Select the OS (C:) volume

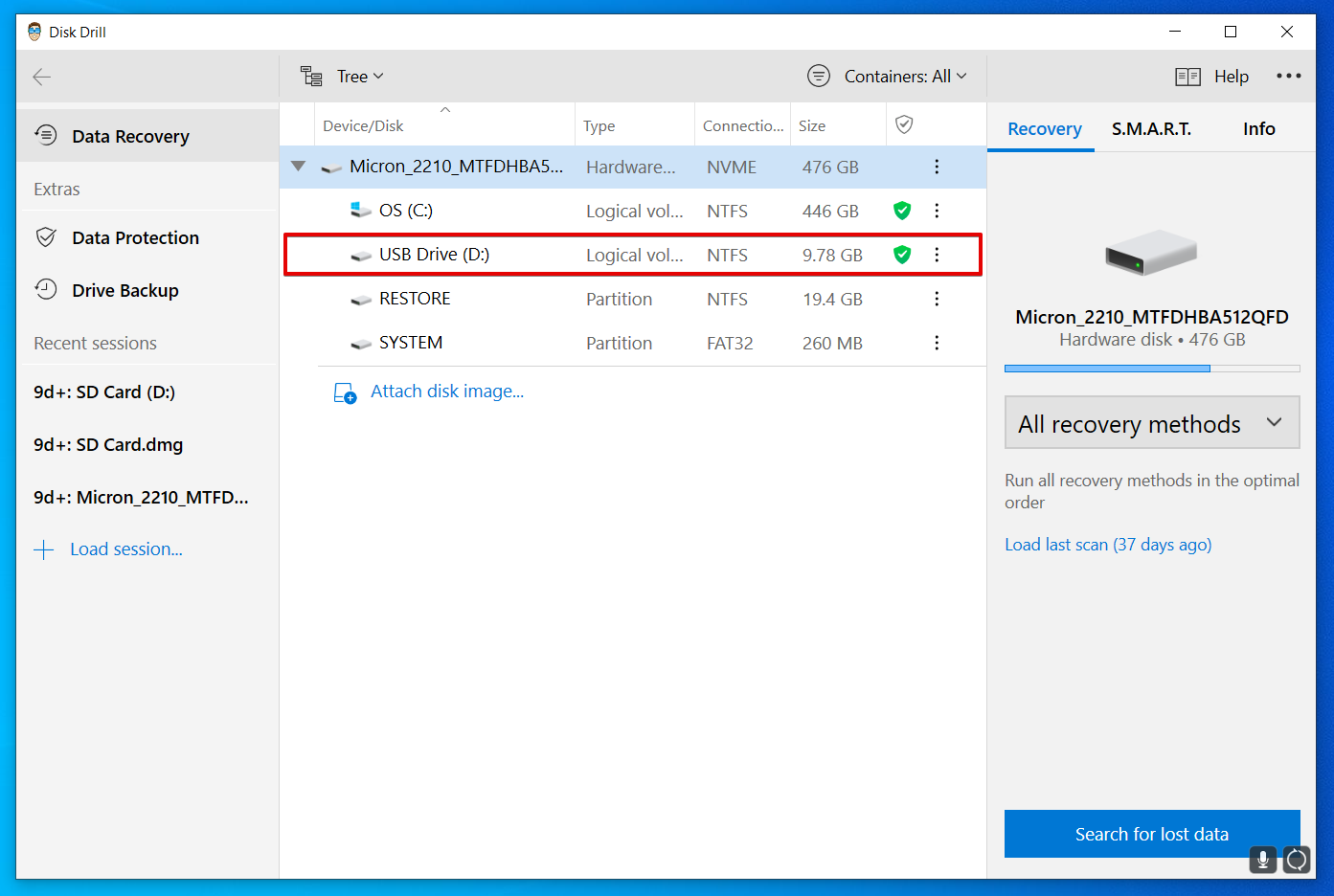(633, 211)
